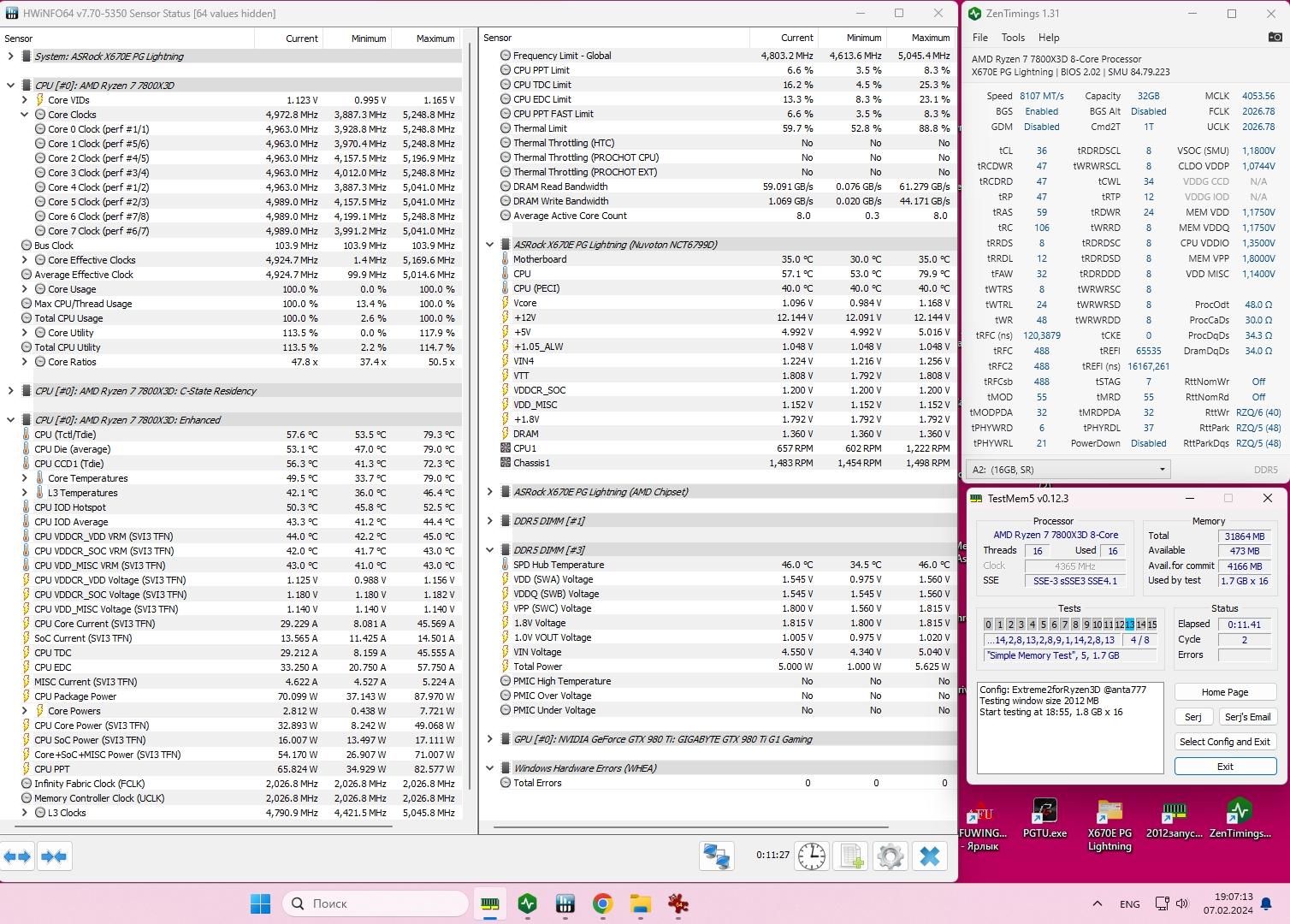The height and width of the screenshot is (924, 1290).
Task: Take a screenshot with ZenTimings camera icon
Action: (x=1275, y=37)
